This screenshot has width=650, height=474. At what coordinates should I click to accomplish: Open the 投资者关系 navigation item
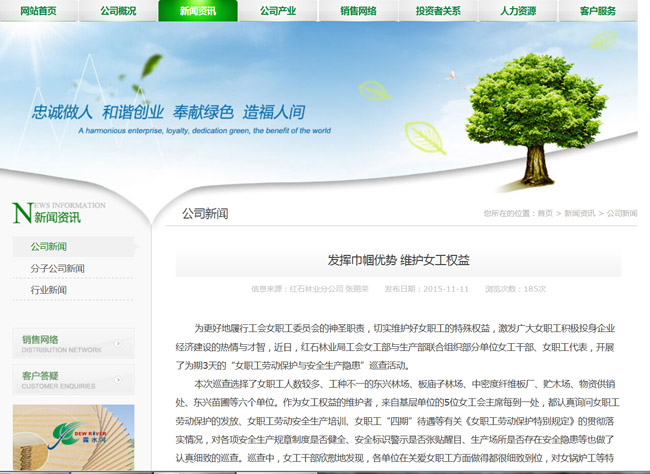pyautogui.click(x=438, y=11)
